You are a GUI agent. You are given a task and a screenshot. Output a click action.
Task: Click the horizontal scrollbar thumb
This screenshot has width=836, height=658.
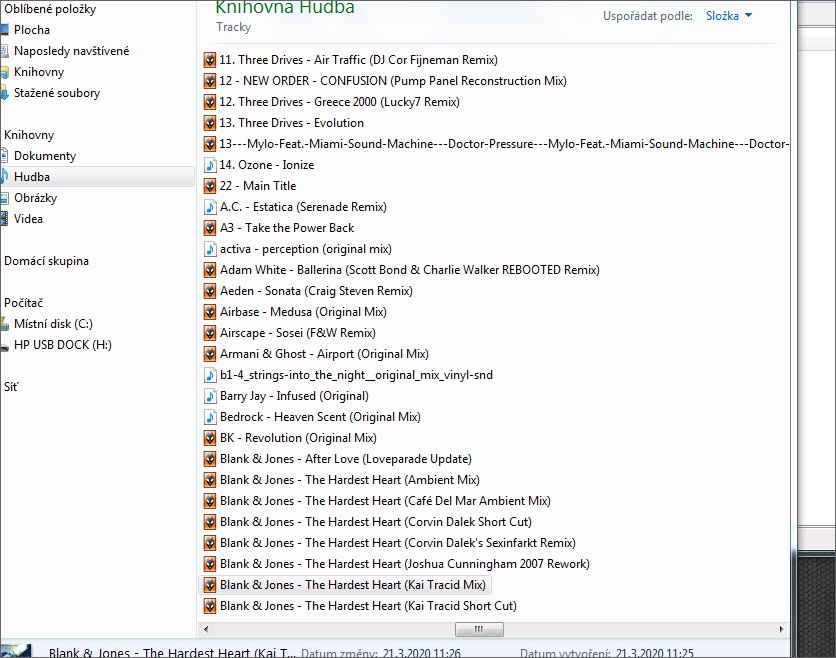(x=479, y=630)
